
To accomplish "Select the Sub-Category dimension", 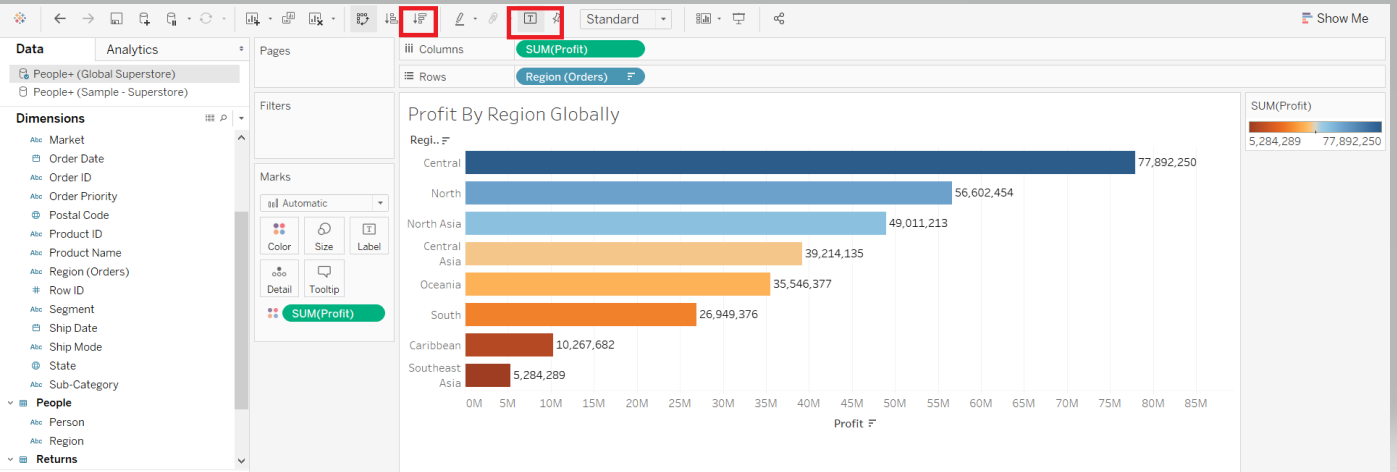I will click(x=84, y=385).
